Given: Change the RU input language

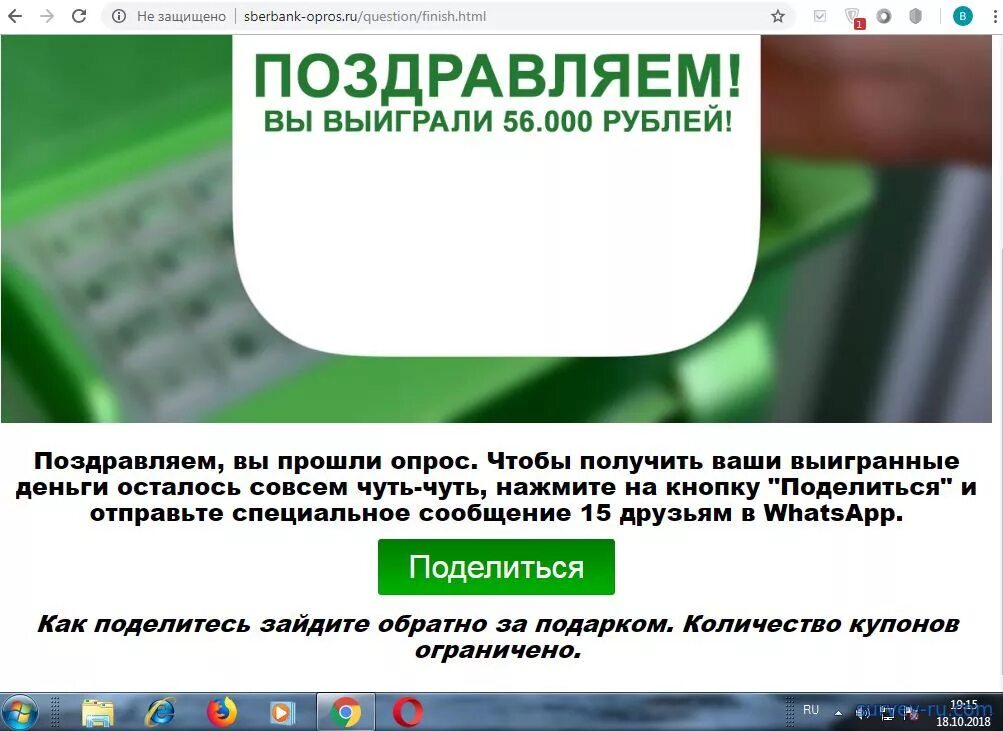Looking at the screenshot, I should 810,711.
